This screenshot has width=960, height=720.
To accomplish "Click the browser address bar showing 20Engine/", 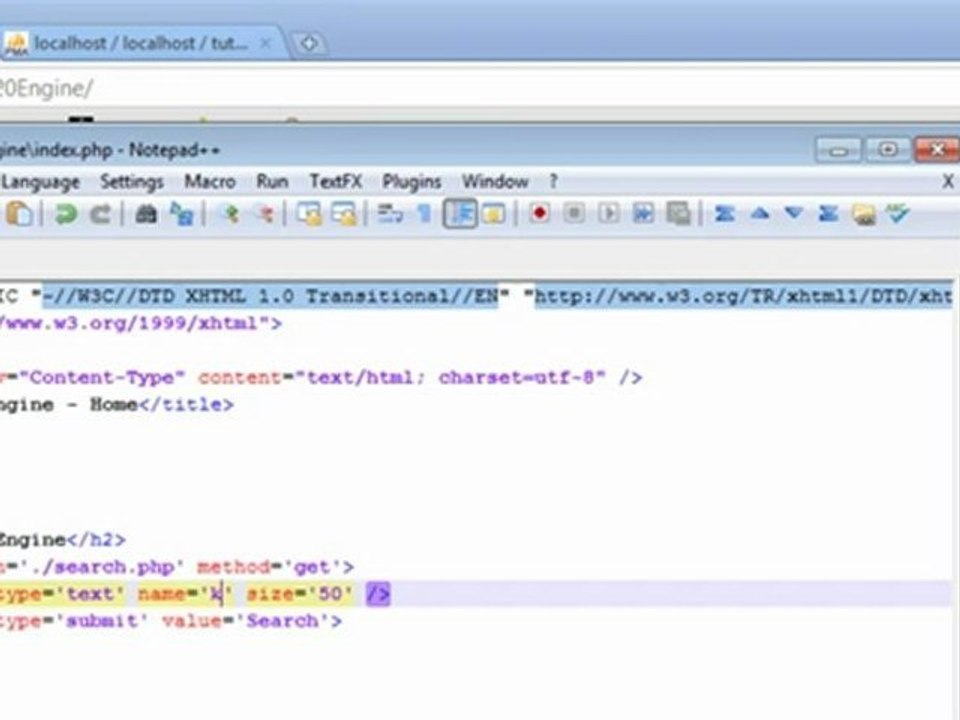I will (480, 88).
